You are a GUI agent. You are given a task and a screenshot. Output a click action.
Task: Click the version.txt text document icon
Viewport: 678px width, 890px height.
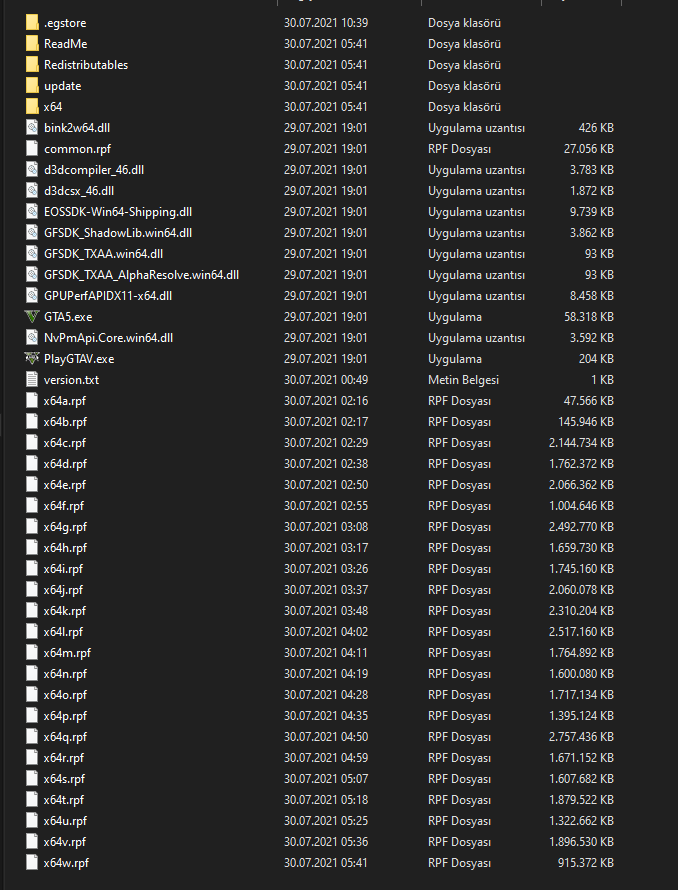click(x=32, y=380)
